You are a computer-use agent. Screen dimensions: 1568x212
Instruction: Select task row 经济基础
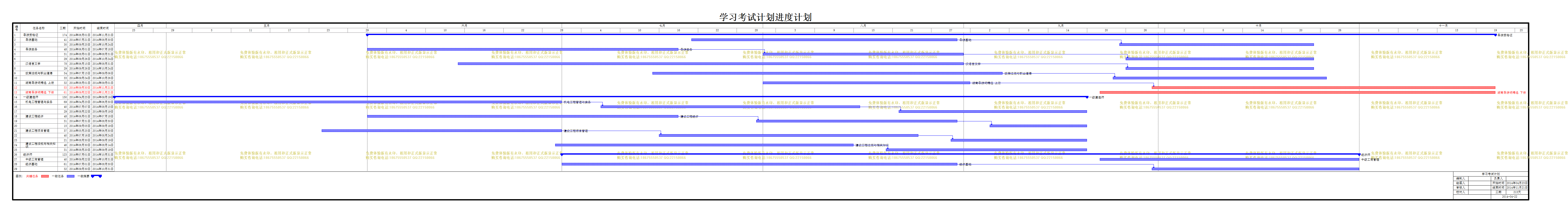point(63,164)
